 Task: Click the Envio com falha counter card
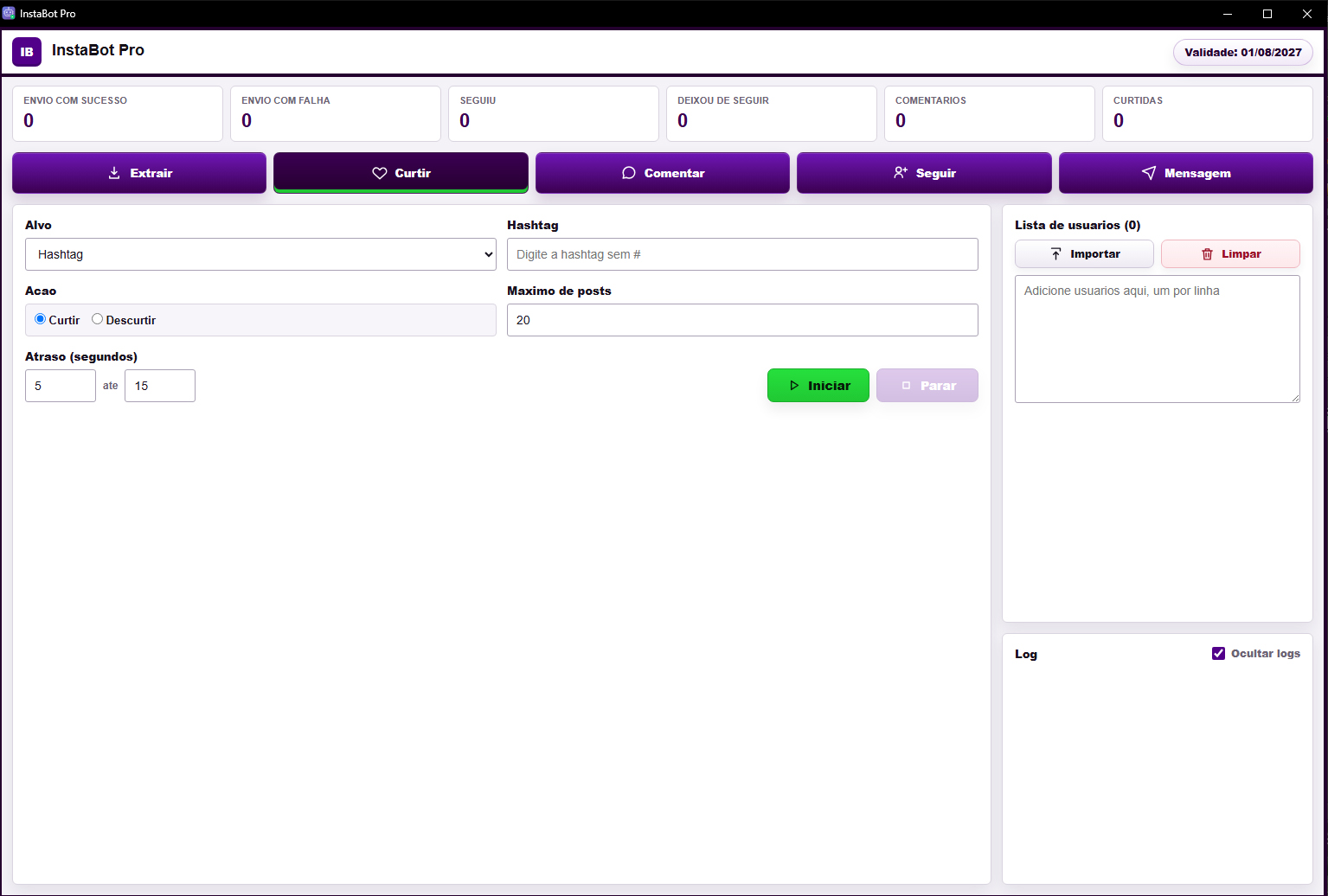coord(336,113)
